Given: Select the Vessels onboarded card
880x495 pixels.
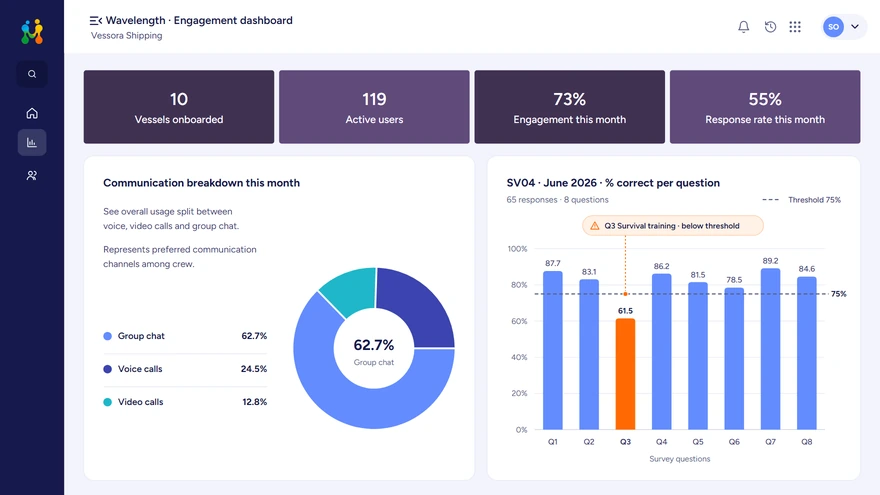Looking at the screenshot, I should point(179,107).
